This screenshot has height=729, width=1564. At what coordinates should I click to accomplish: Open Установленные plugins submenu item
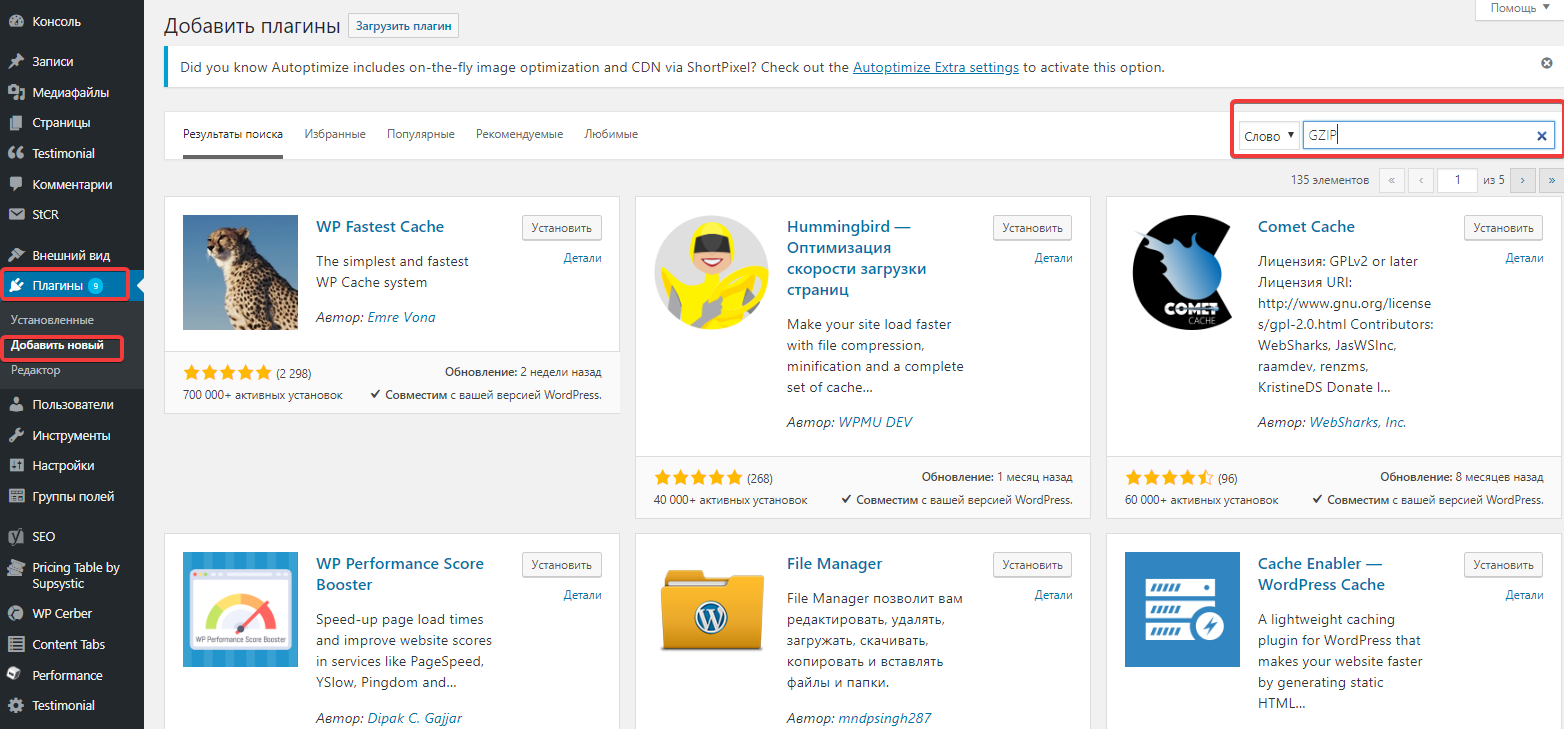coord(52,320)
